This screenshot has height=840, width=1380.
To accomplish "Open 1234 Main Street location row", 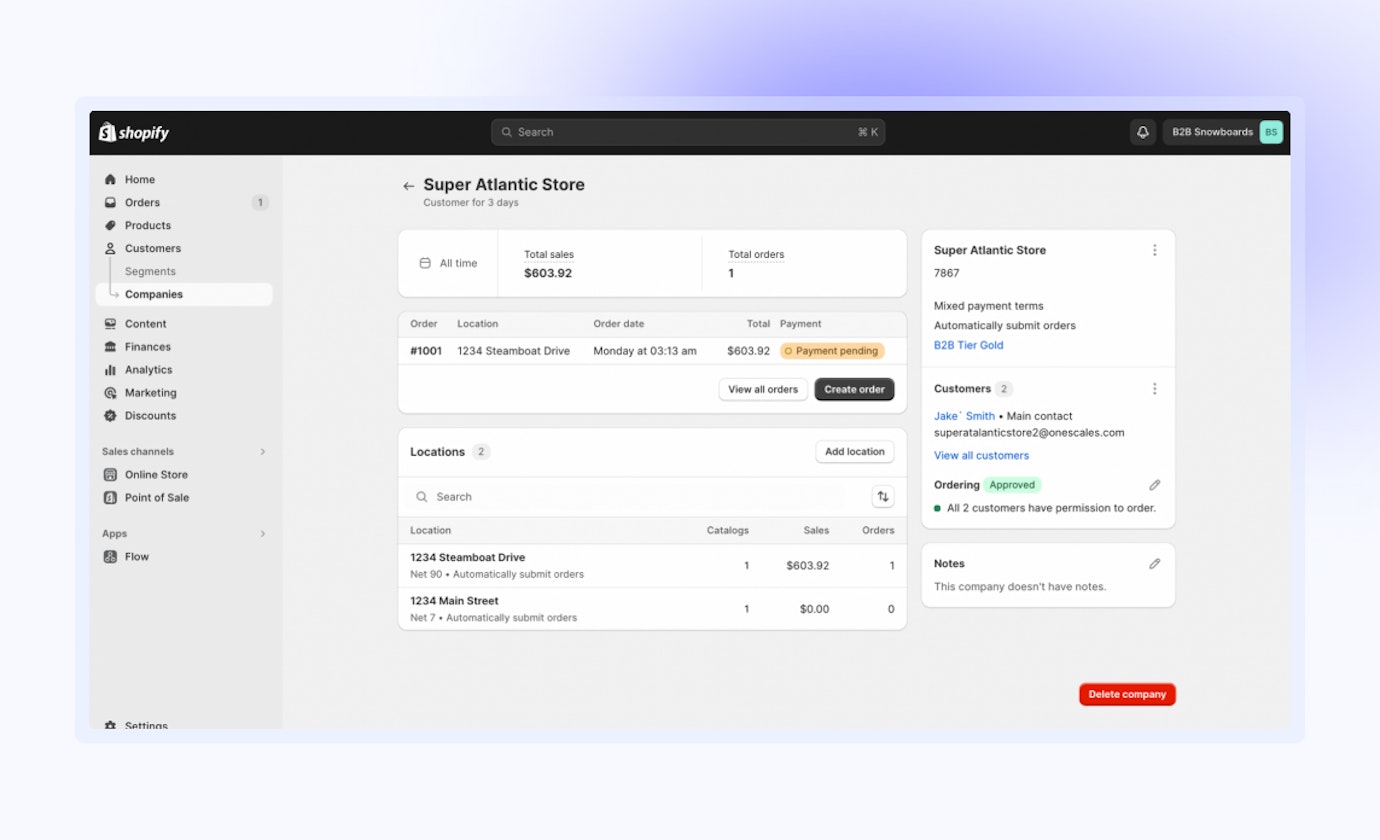I will 652,609.
